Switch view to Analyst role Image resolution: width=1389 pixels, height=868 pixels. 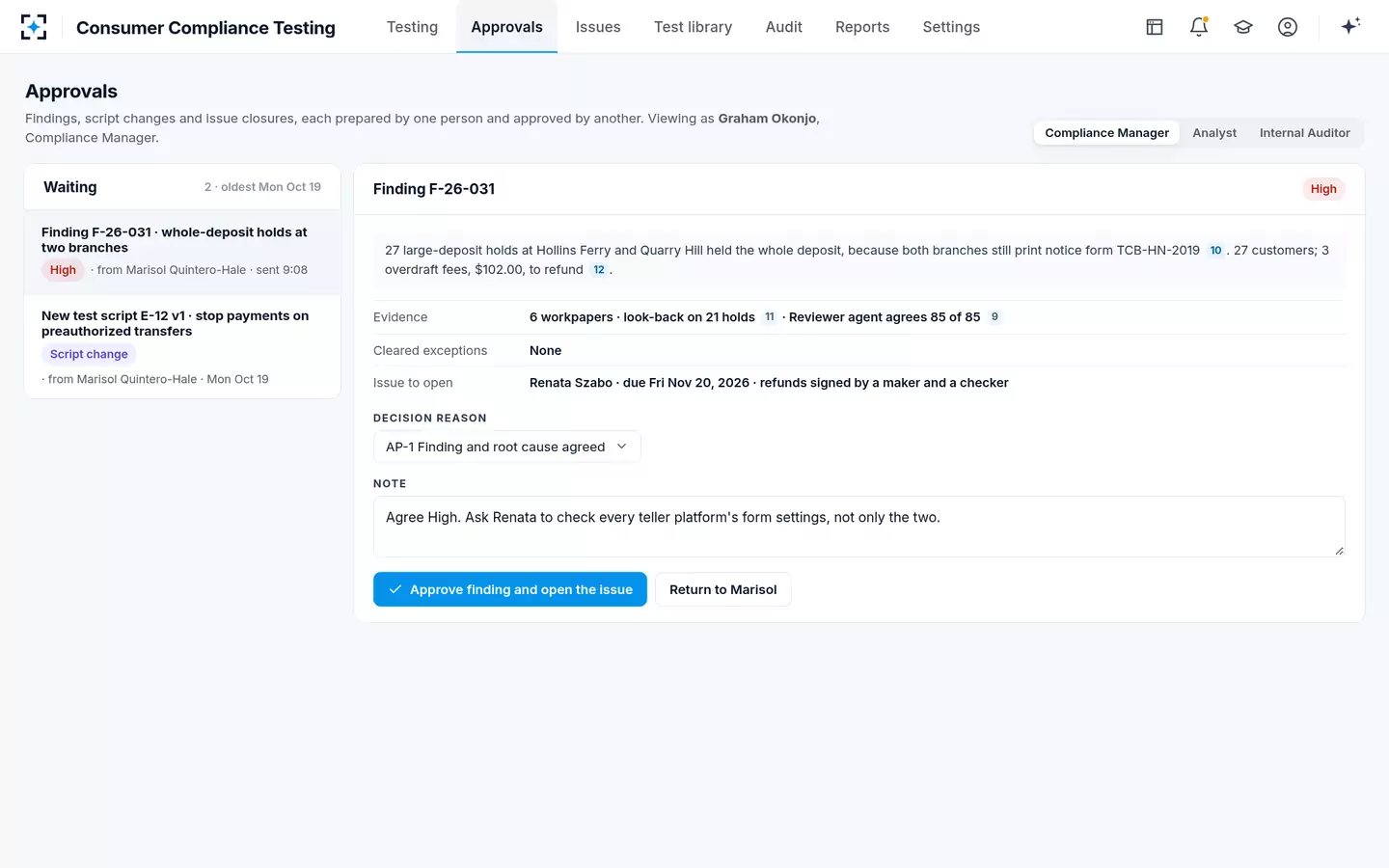coord(1214,133)
